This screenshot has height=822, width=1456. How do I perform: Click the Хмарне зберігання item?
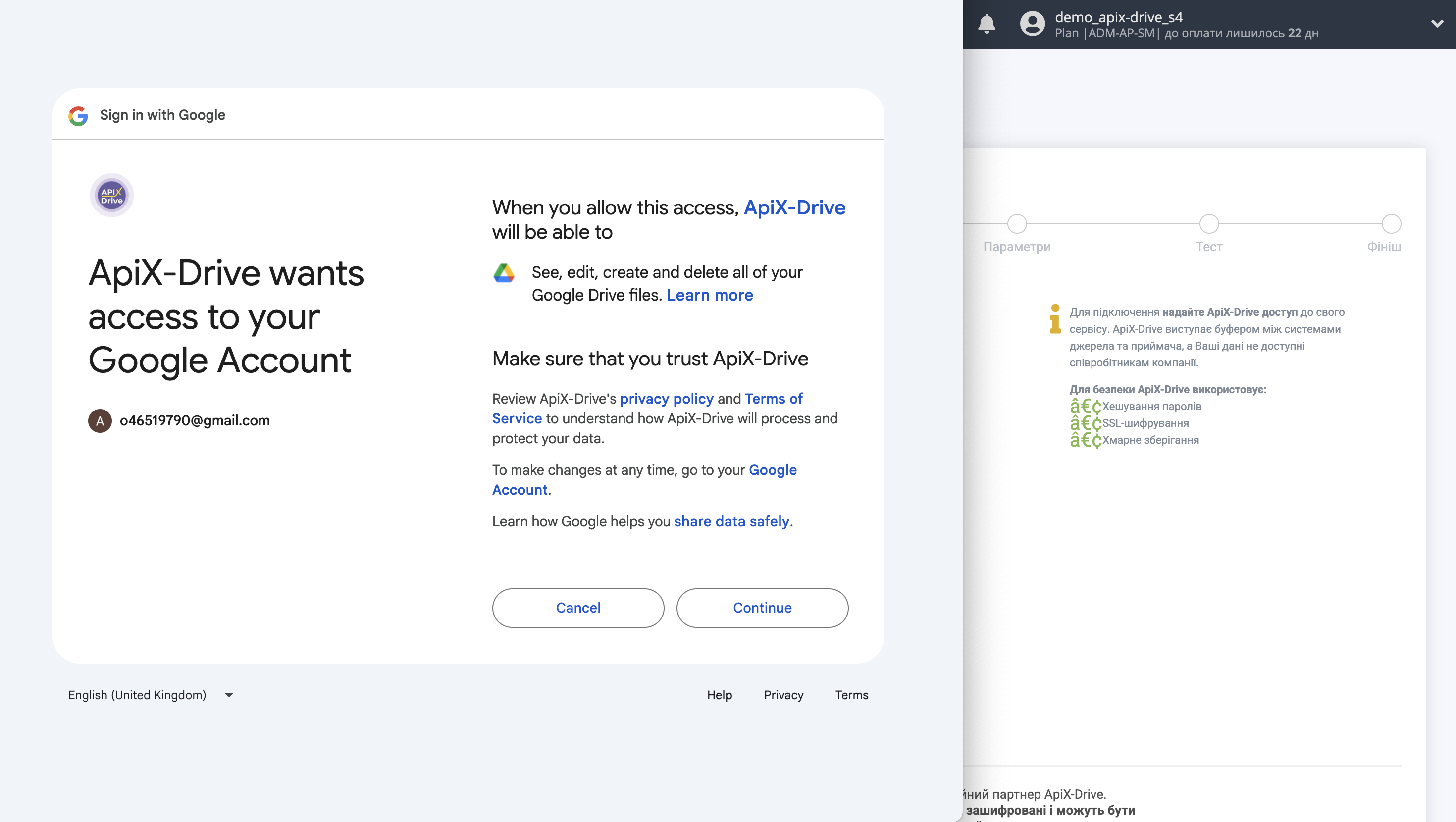(1150, 440)
